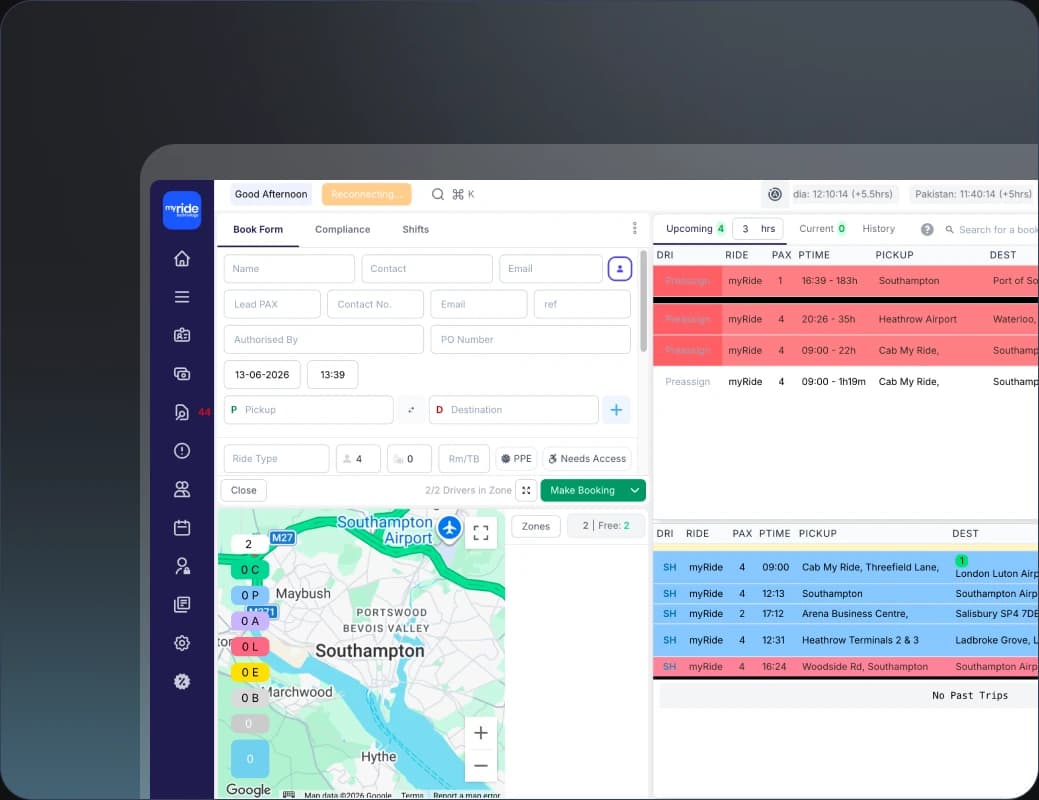Toggle the 0 C status filter on map
The image size is (1039, 800).
coord(250,570)
